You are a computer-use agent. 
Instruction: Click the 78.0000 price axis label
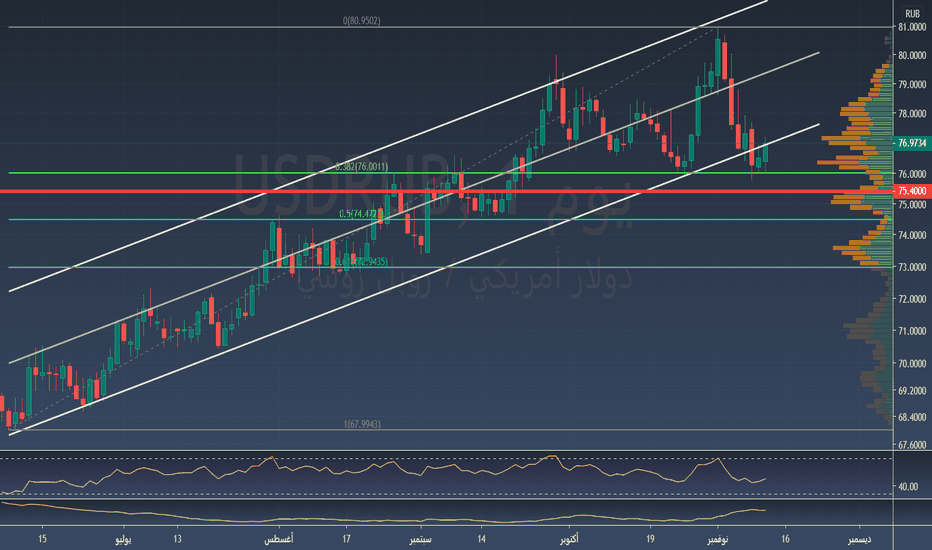tap(912, 114)
